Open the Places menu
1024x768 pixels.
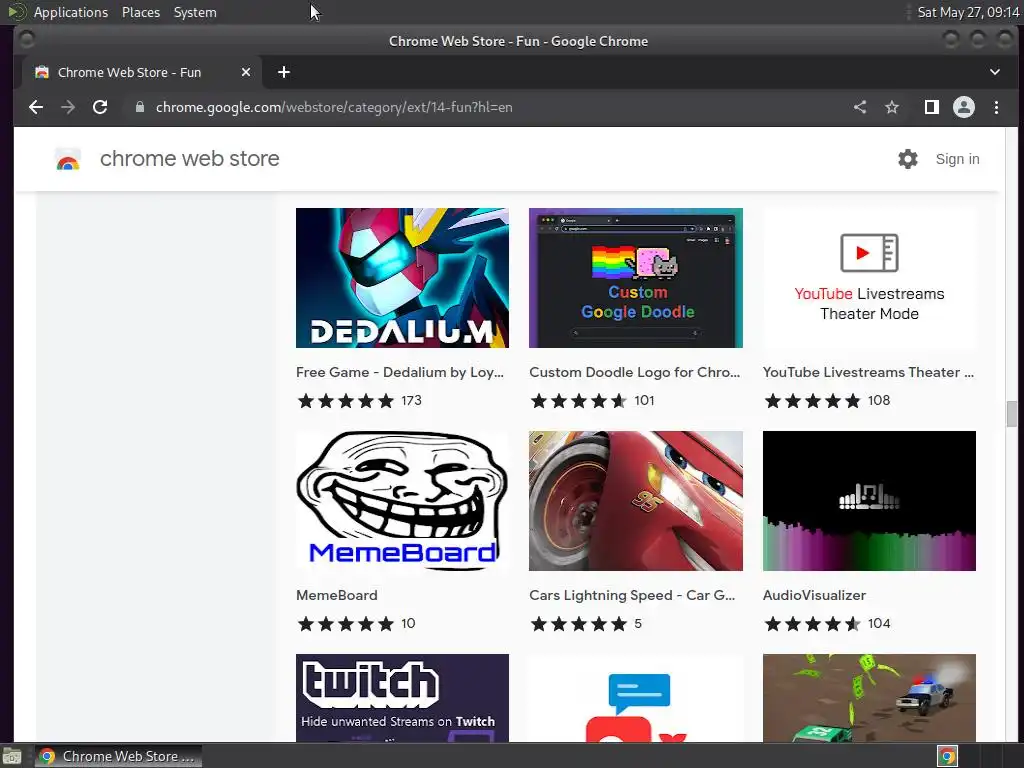[141, 12]
